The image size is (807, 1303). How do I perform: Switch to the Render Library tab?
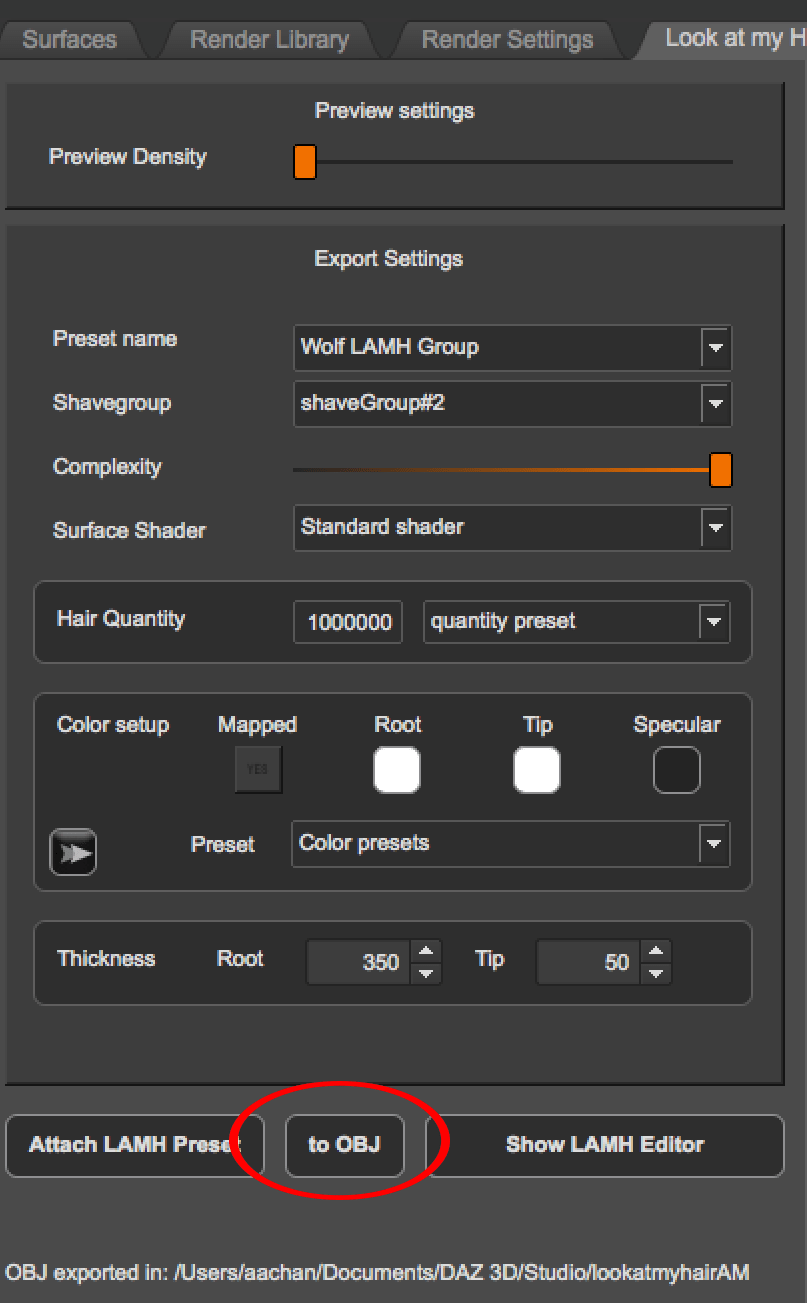pos(269,40)
